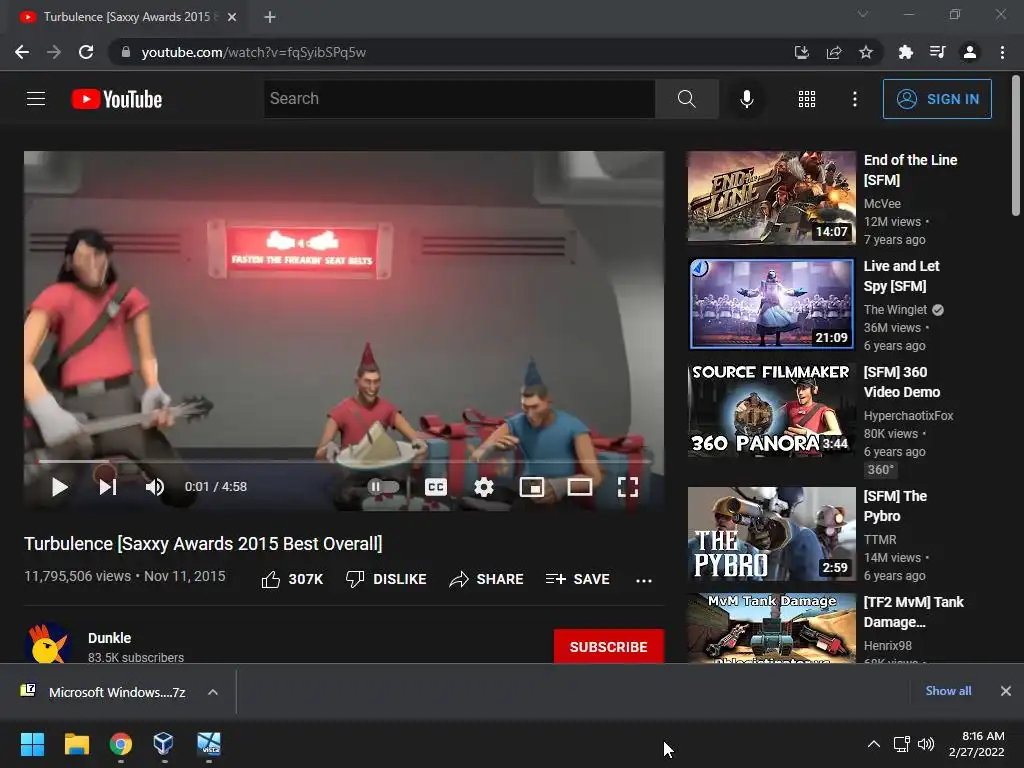The image size is (1024, 768).
Task: Open the 360 Video Demo thumbnail
Action: point(771,410)
